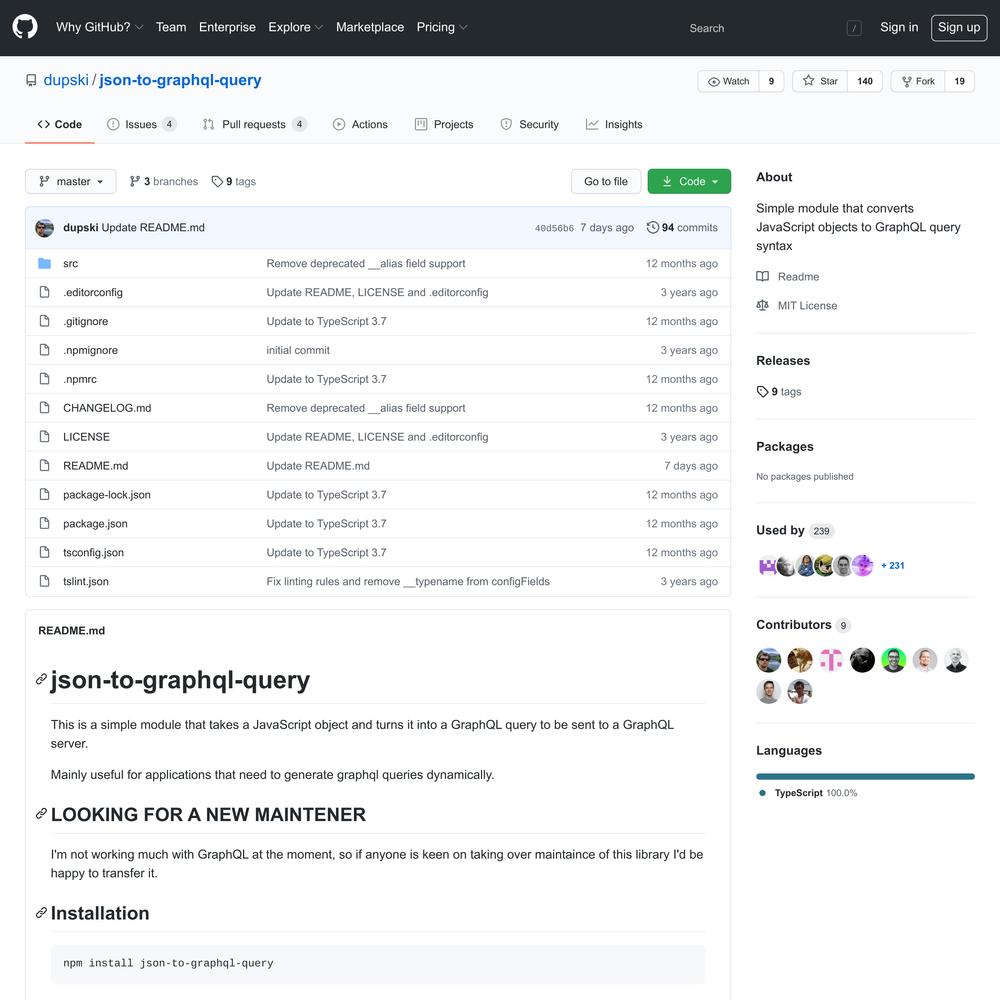Click the Go to file button
This screenshot has height=1000, width=1000.
pos(606,181)
